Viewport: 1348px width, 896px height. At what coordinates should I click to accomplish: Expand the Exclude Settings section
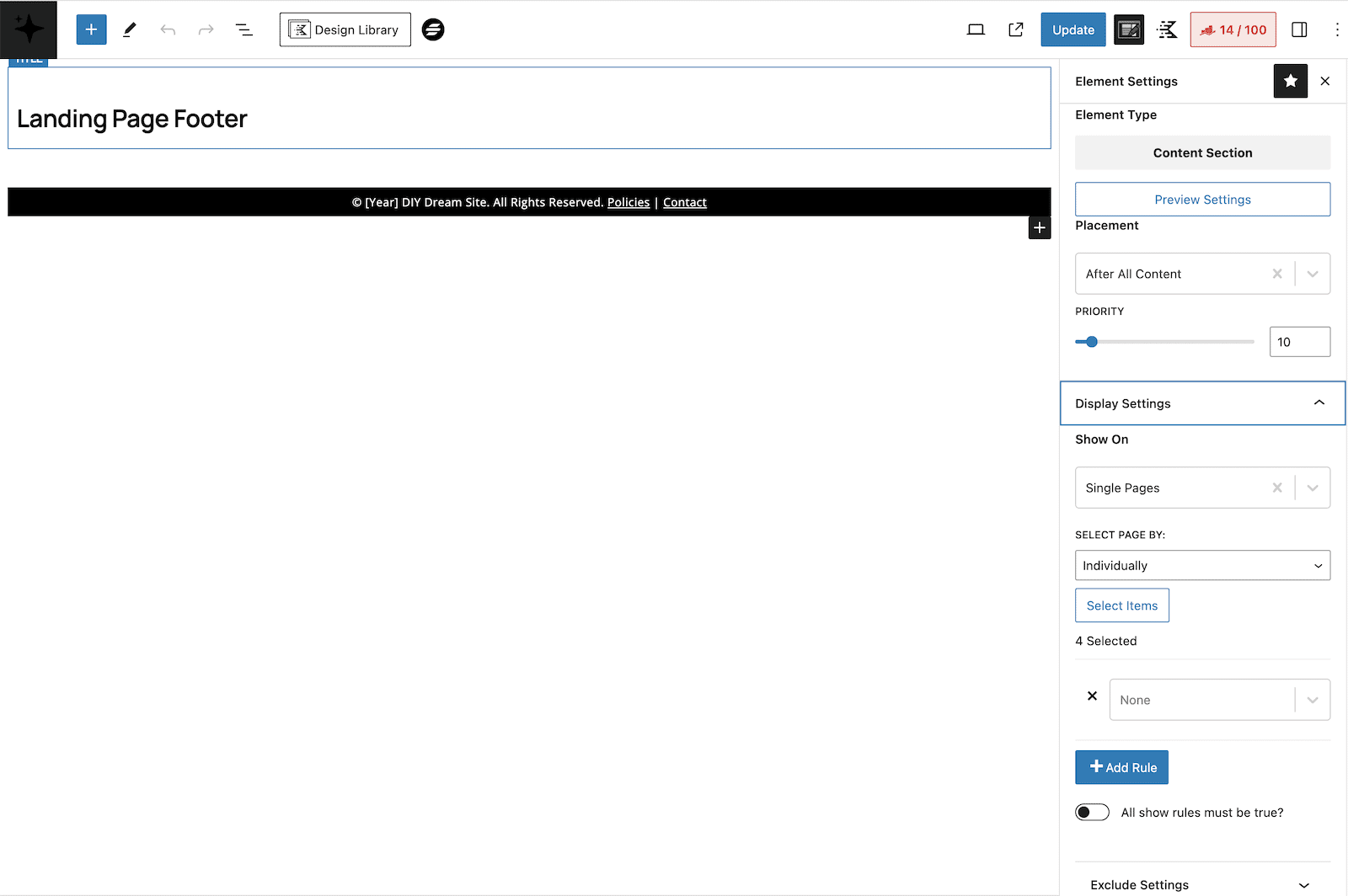[x=1202, y=884]
